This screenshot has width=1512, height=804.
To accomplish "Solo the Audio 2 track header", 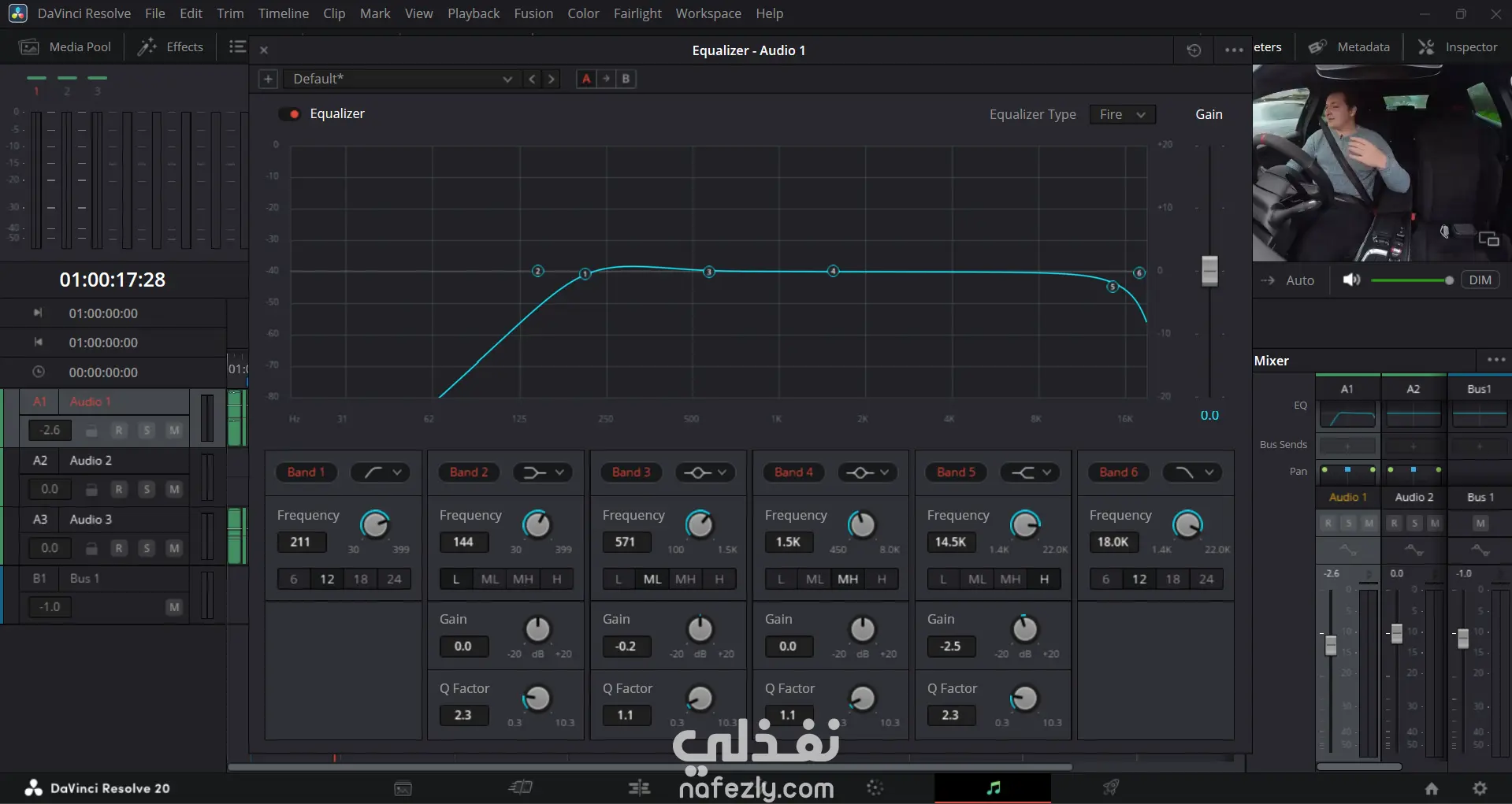I will [x=147, y=490].
